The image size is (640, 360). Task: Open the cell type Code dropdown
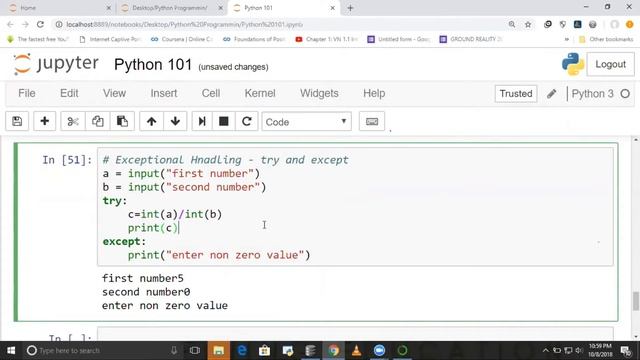(307, 122)
